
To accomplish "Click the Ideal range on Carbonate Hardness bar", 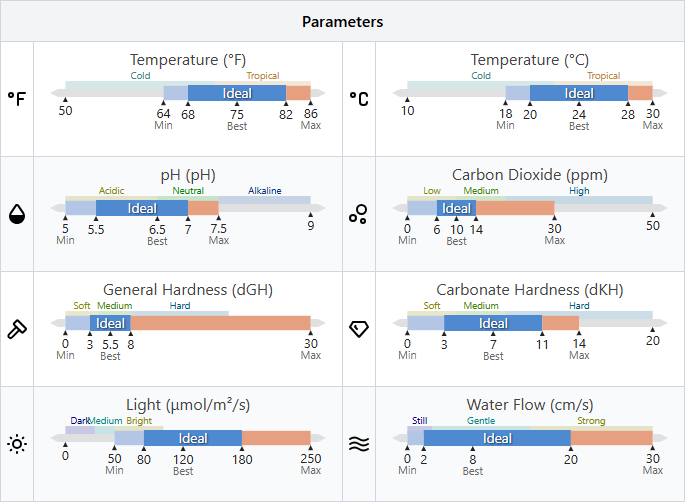I will pos(493,323).
